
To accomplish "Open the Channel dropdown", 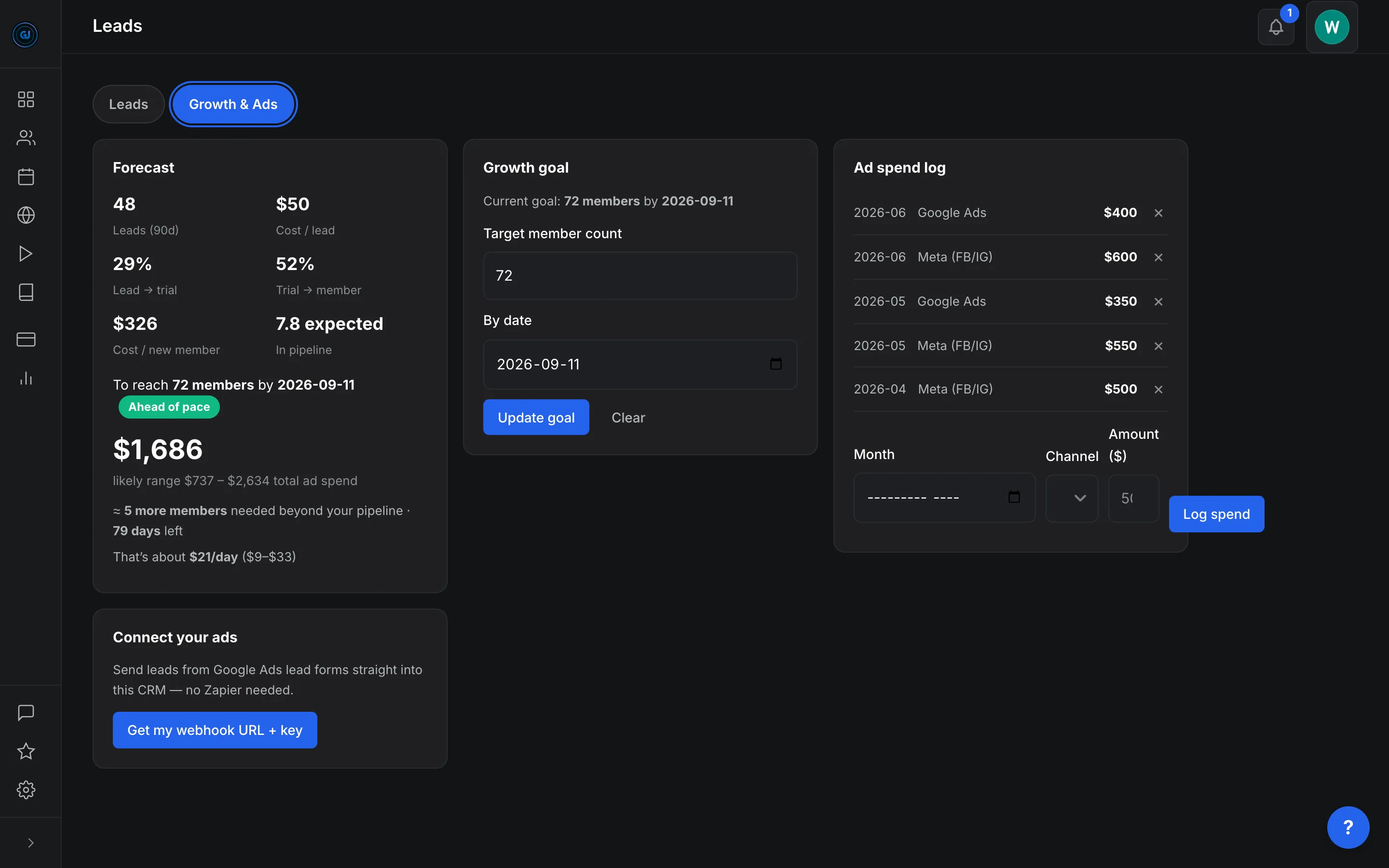I will [x=1072, y=498].
